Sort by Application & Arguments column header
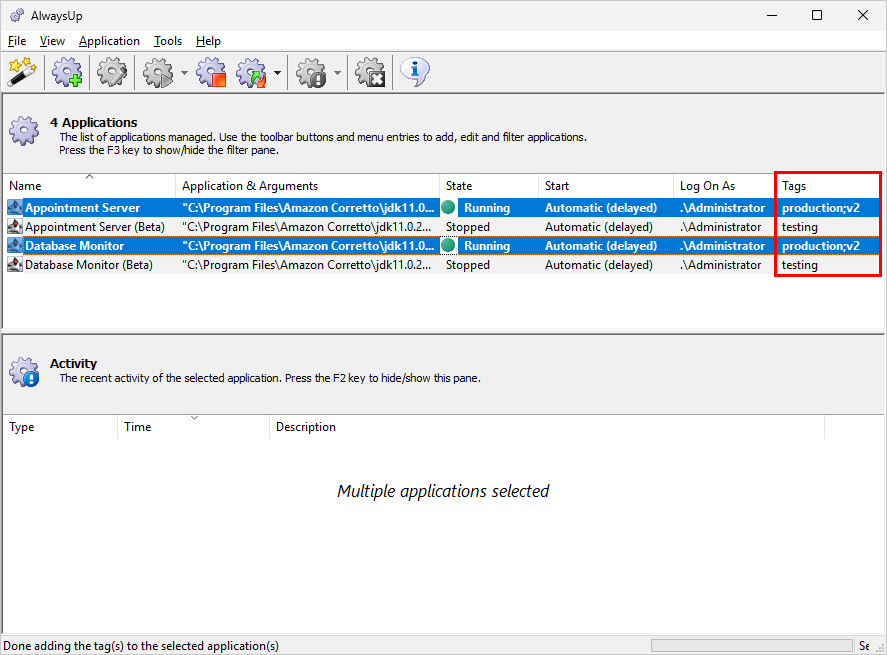Viewport: 887px width, 655px height. pyautogui.click(x=307, y=186)
